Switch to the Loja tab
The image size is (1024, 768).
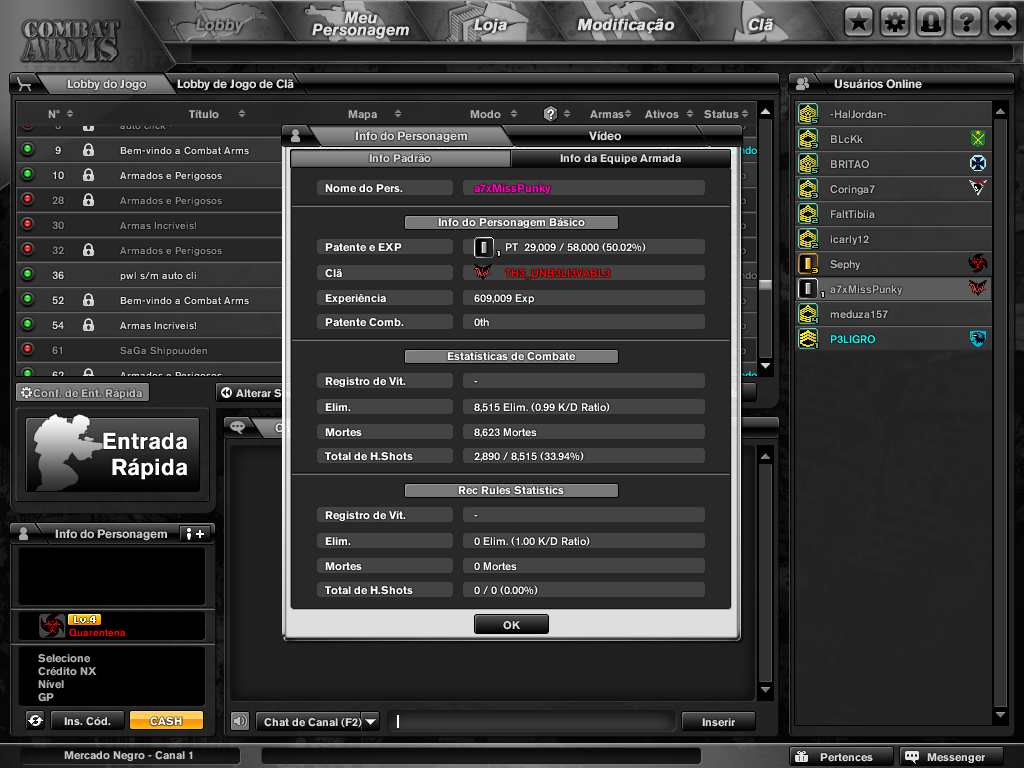tap(490, 25)
